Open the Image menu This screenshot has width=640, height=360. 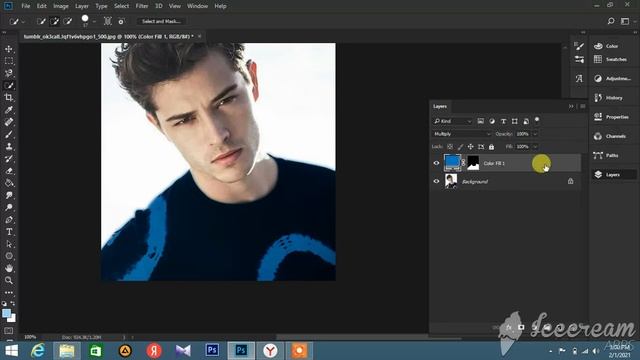[x=61, y=6]
